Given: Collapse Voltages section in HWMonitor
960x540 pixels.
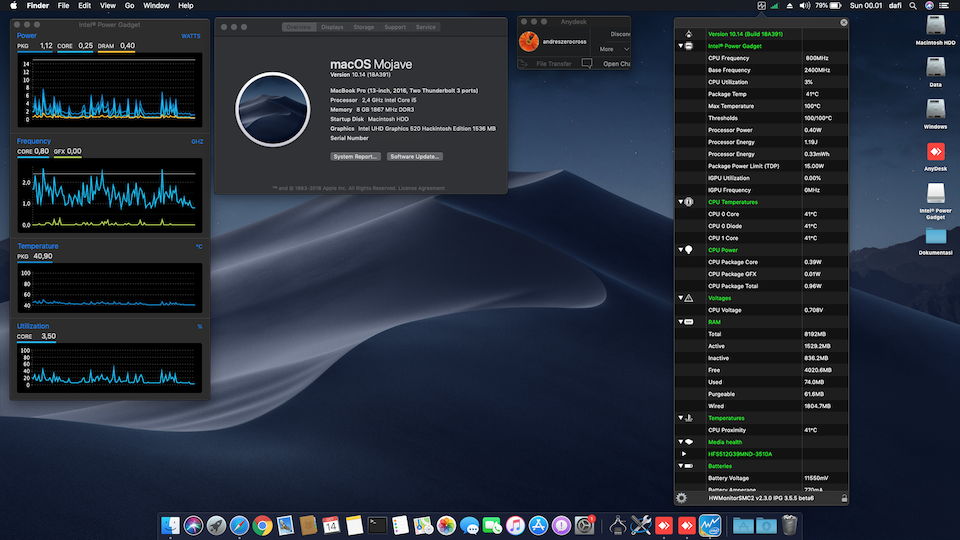Looking at the screenshot, I should (680, 298).
